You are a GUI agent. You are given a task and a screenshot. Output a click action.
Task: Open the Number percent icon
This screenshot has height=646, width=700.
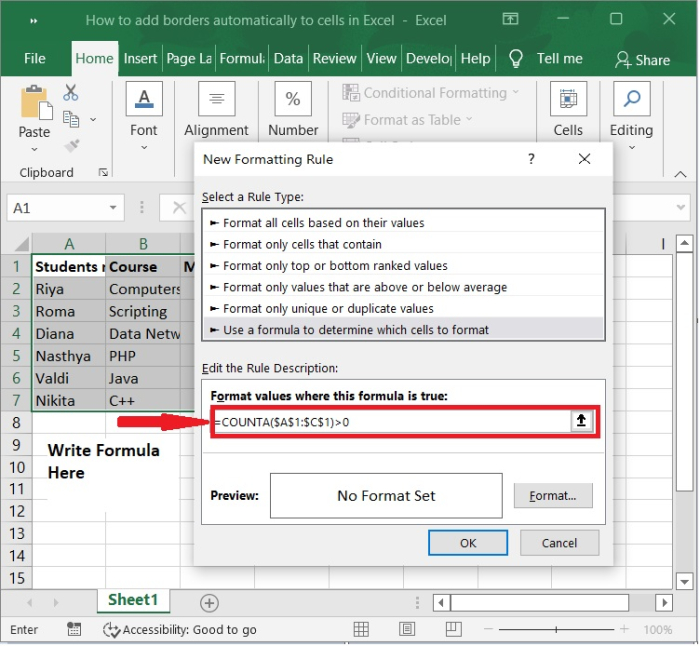click(293, 99)
